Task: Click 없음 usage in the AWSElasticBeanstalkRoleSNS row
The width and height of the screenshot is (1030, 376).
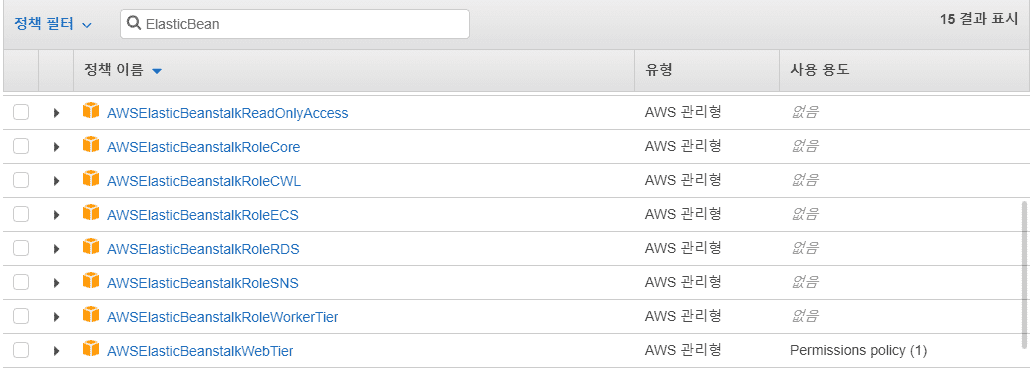Action: point(805,283)
